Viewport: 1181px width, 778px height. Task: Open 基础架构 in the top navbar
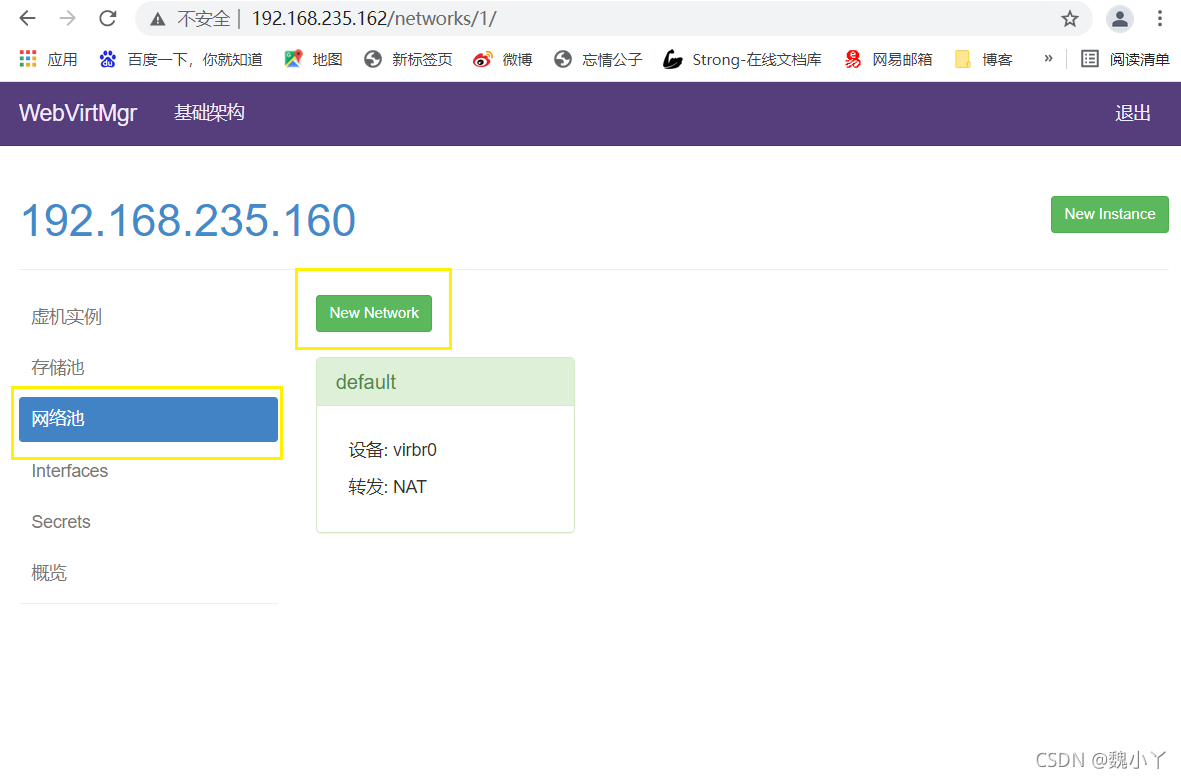pyautogui.click(x=209, y=113)
